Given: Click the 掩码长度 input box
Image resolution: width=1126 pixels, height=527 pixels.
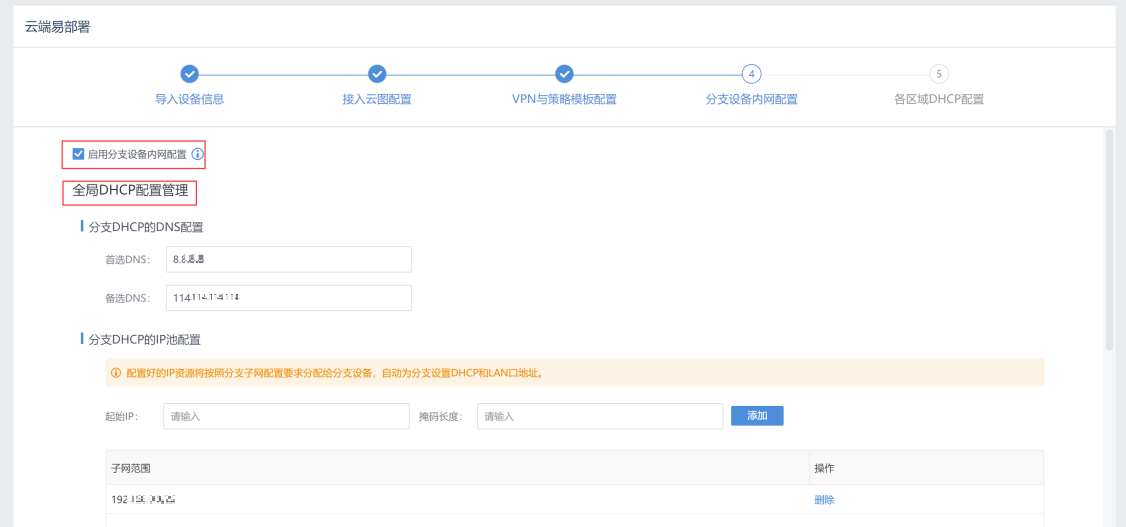Looking at the screenshot, I should 599,416.
